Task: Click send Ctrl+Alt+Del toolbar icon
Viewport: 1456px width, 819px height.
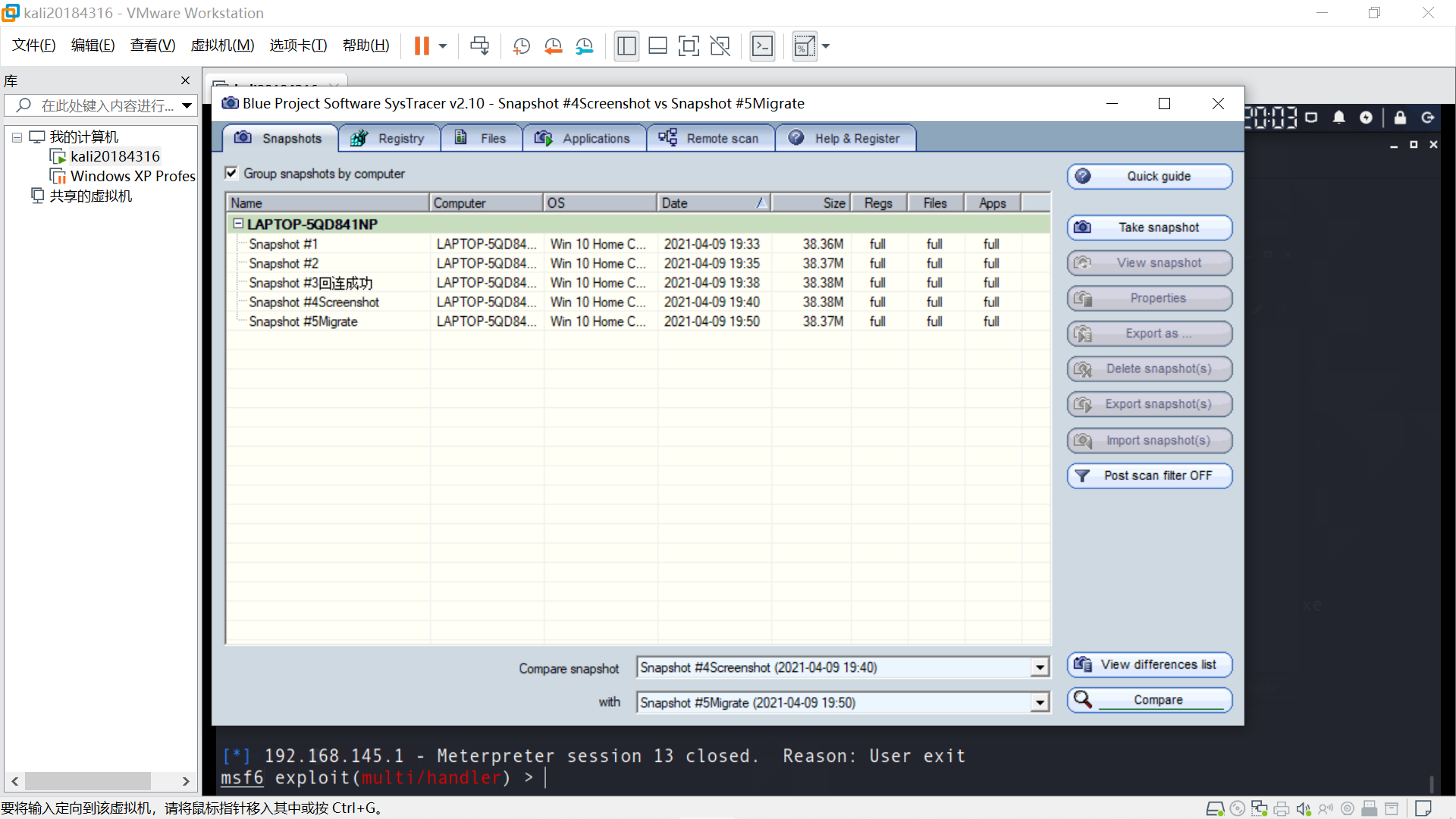Action: pos(479,46)
